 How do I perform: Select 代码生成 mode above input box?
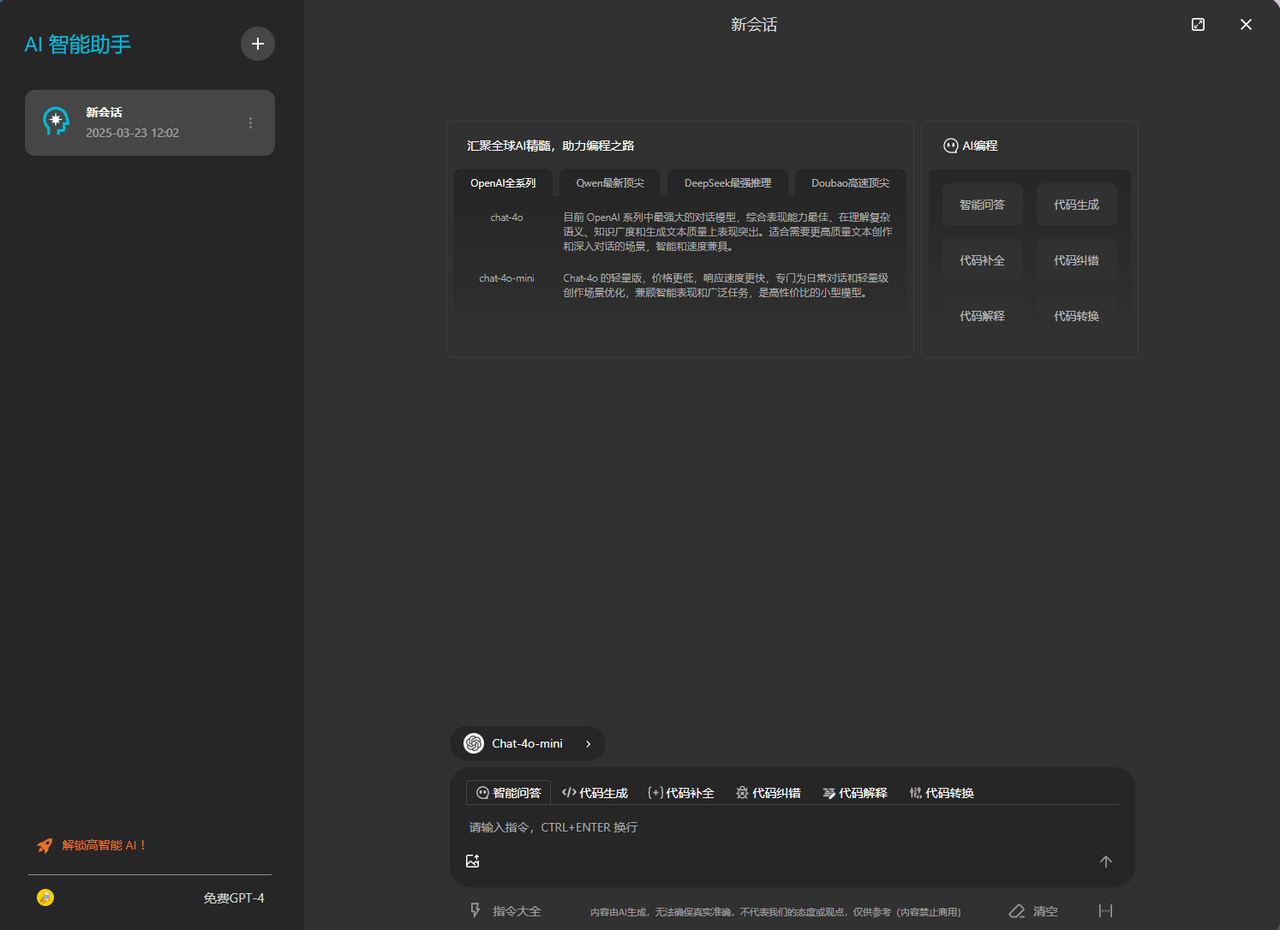pos(595,793)
